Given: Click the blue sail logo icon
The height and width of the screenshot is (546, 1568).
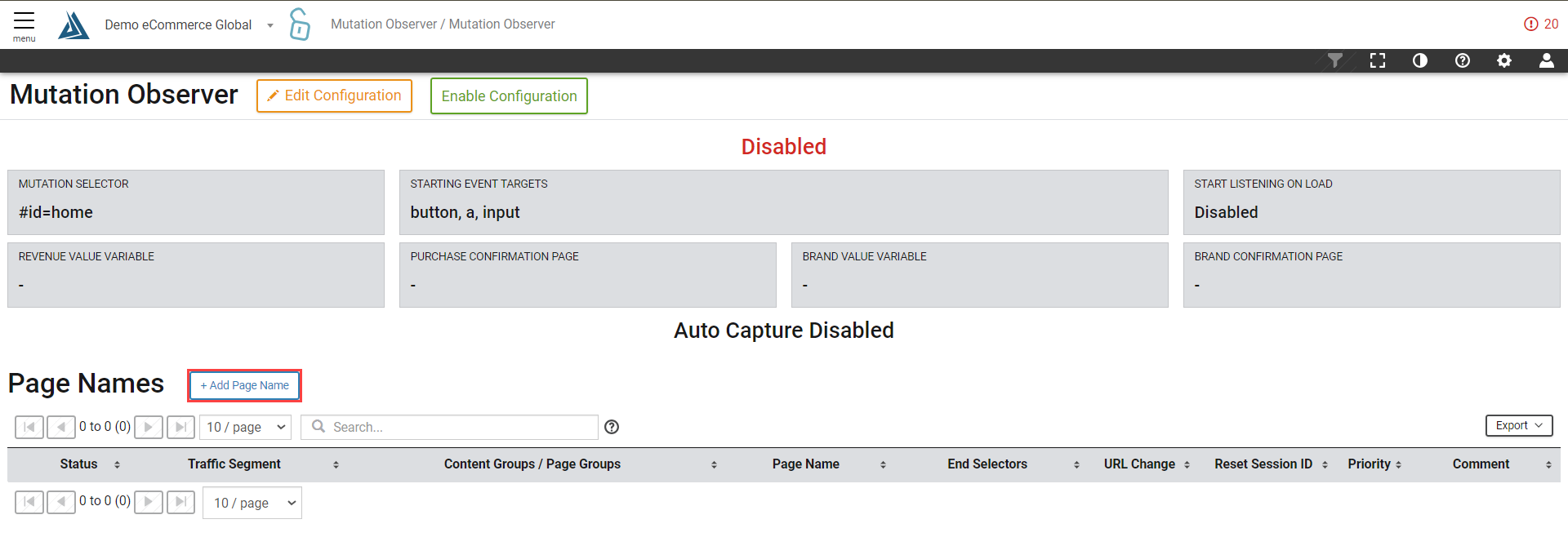Looking at the screenshot, I should [x=73, y=25].
